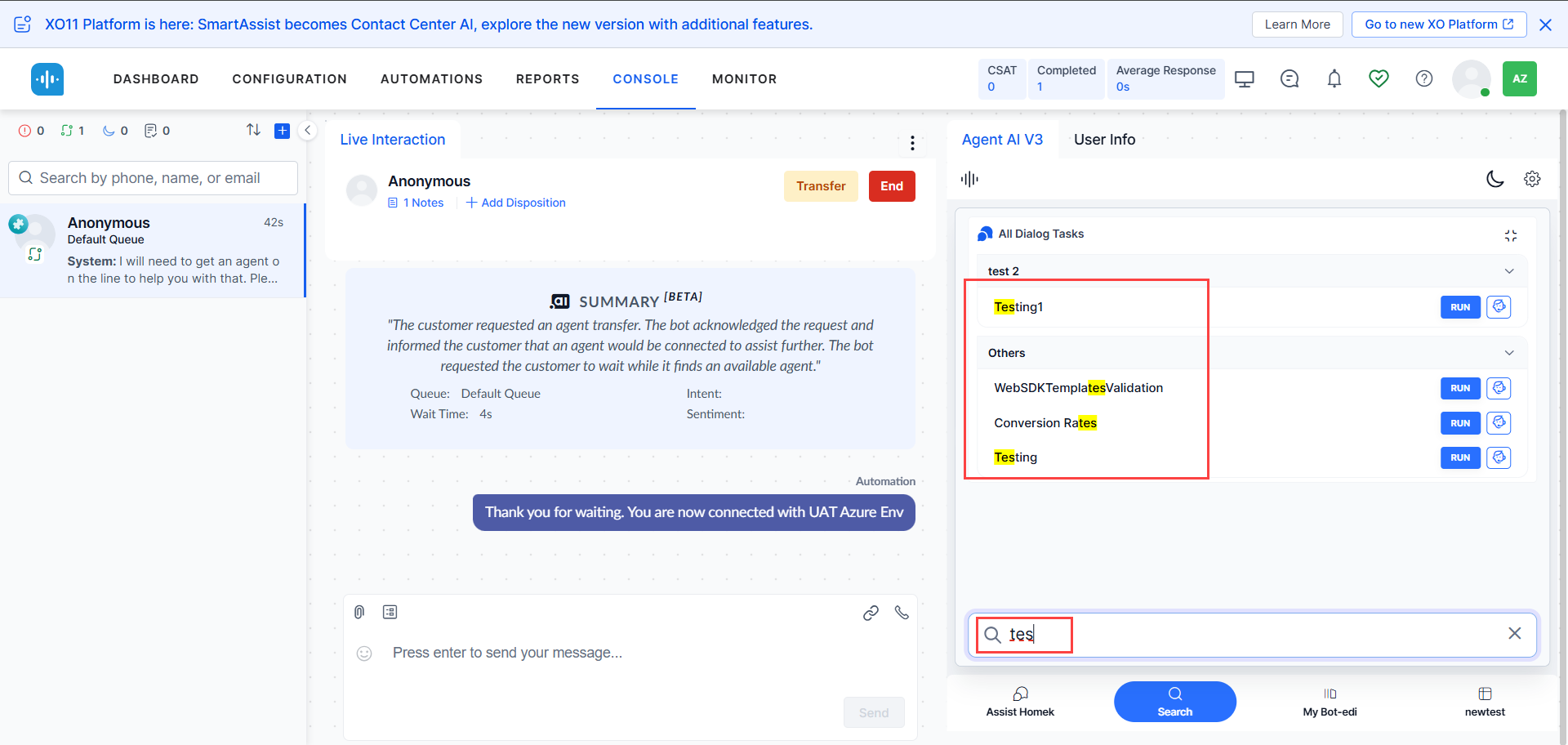Open the emoji picker

pos(364,653)
